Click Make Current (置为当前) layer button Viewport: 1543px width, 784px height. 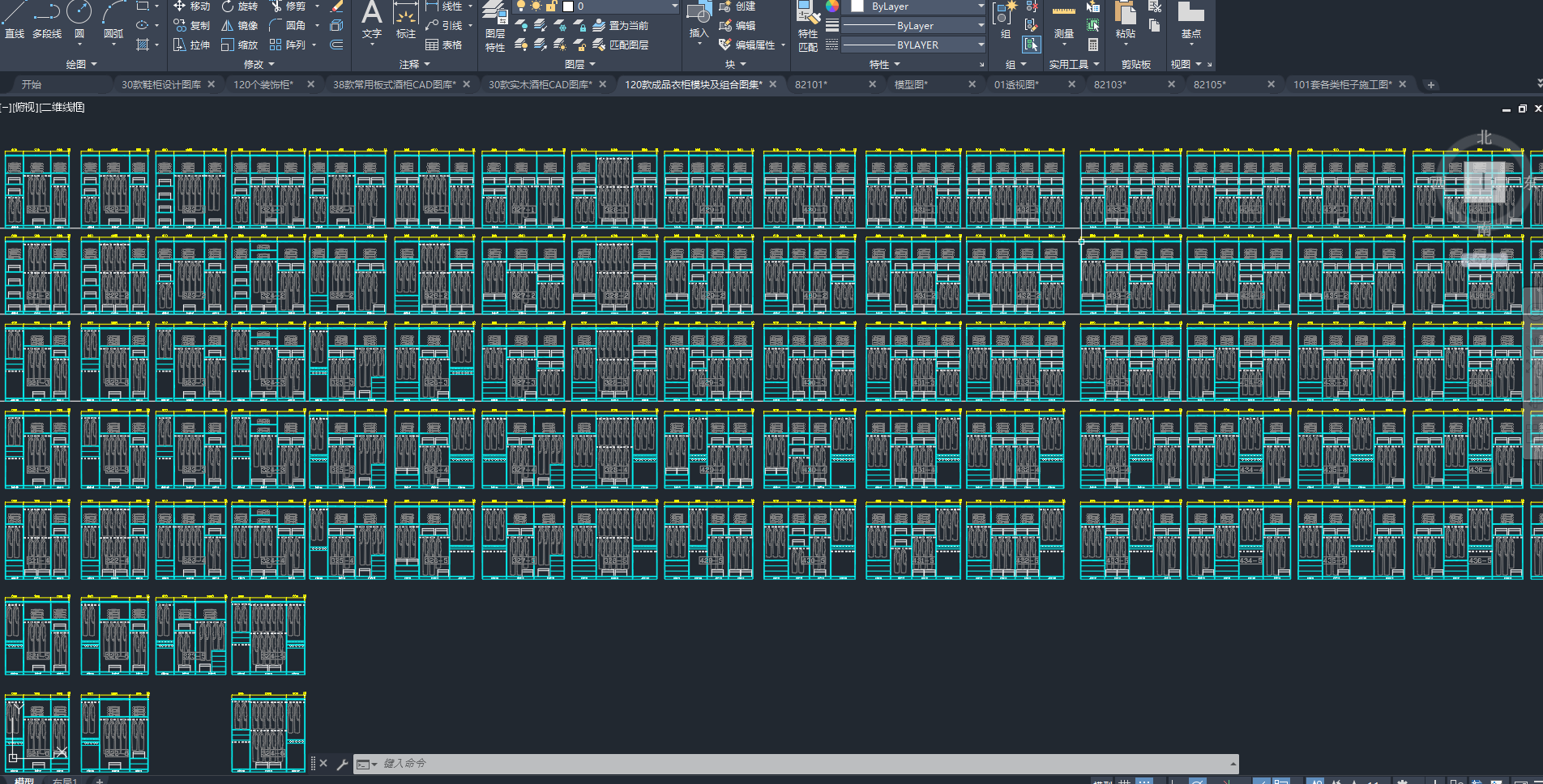(621, 26)
